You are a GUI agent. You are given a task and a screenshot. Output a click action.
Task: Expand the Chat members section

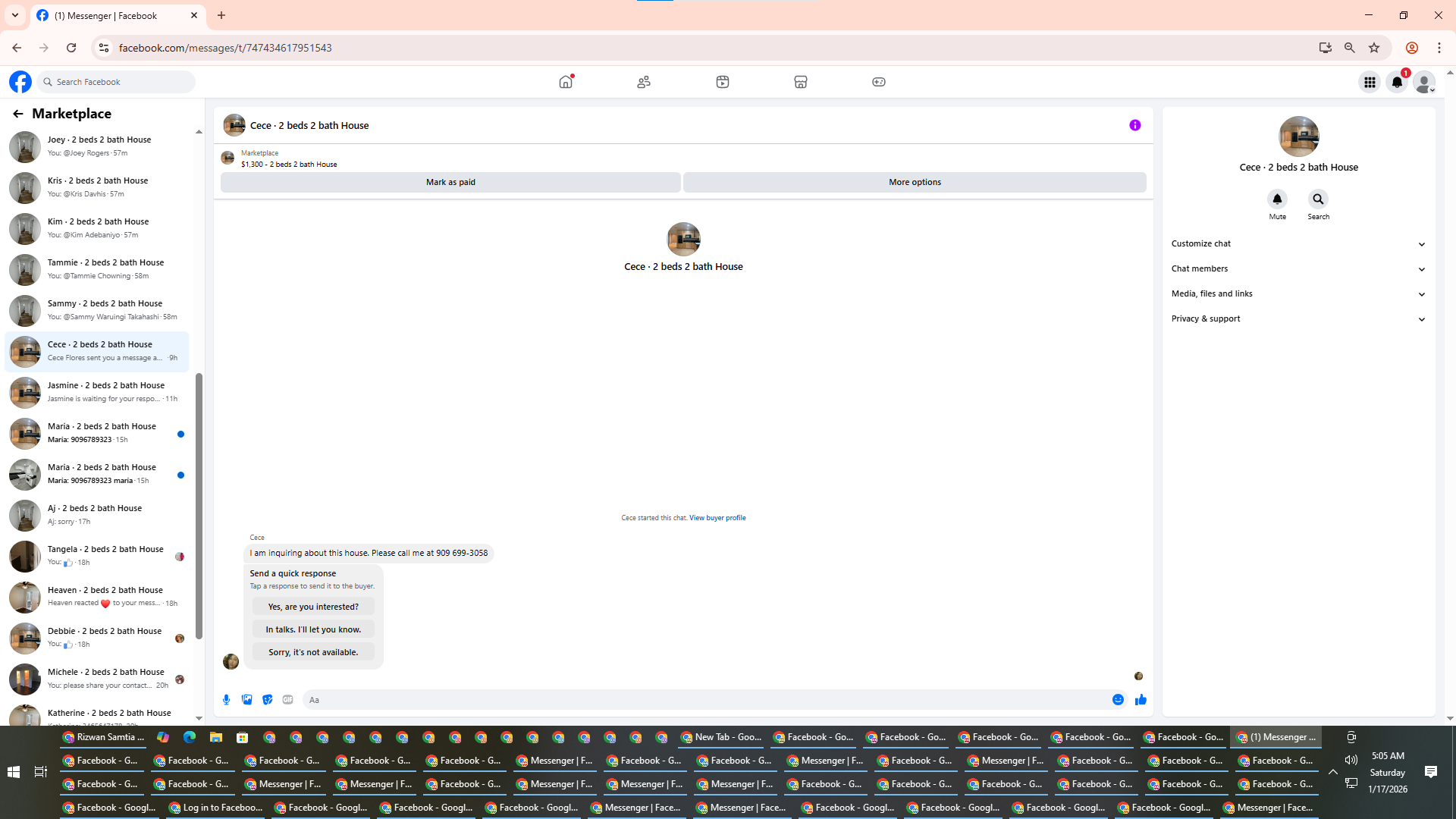coord(1298,268)
